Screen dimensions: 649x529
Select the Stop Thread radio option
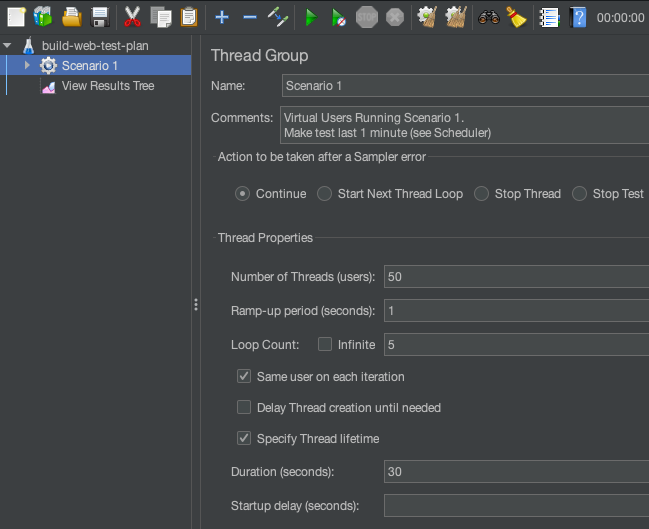[482, 194]
